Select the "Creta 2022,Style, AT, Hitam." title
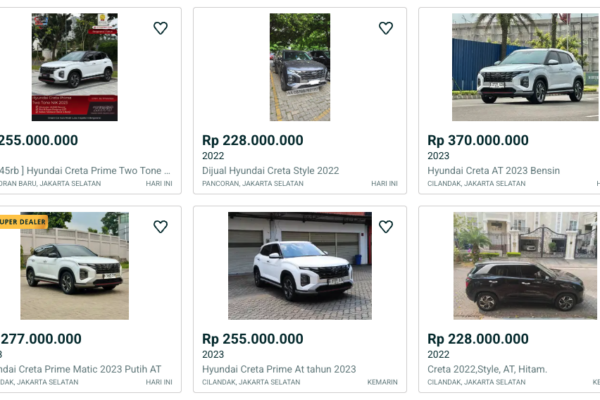 click(x=489, y=369)
